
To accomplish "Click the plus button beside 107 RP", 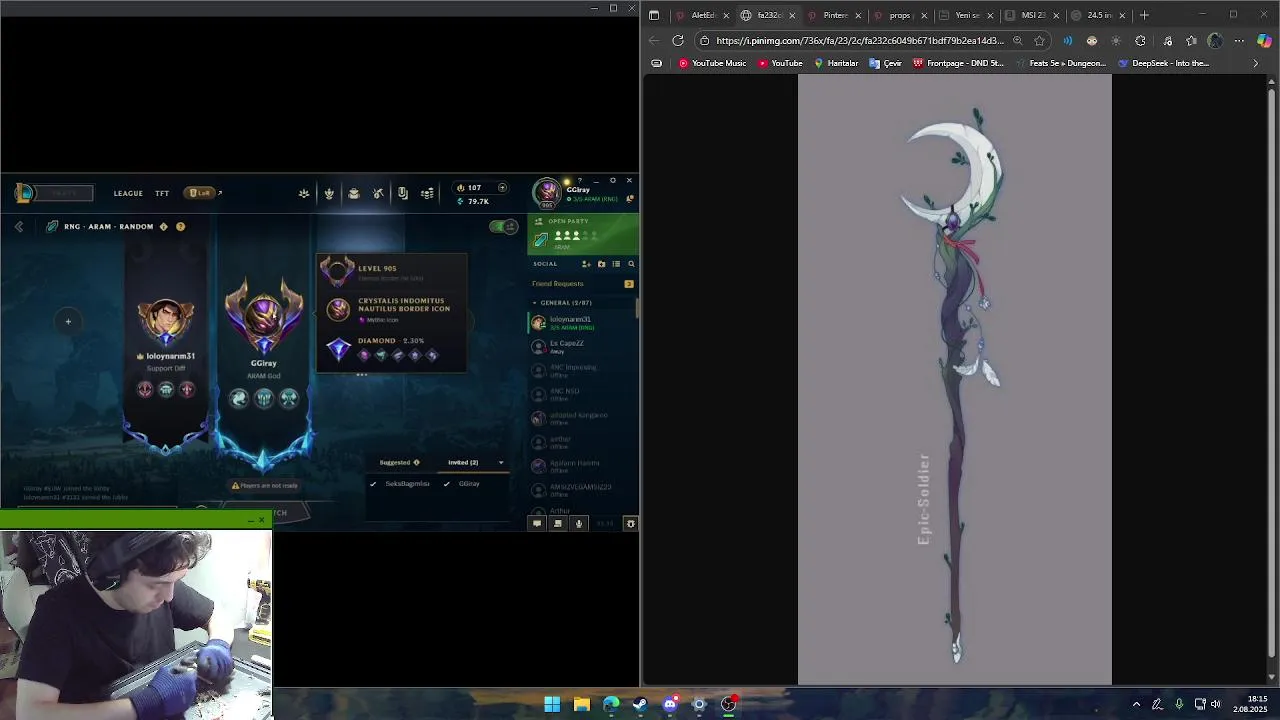I will [x=502, y=187].
